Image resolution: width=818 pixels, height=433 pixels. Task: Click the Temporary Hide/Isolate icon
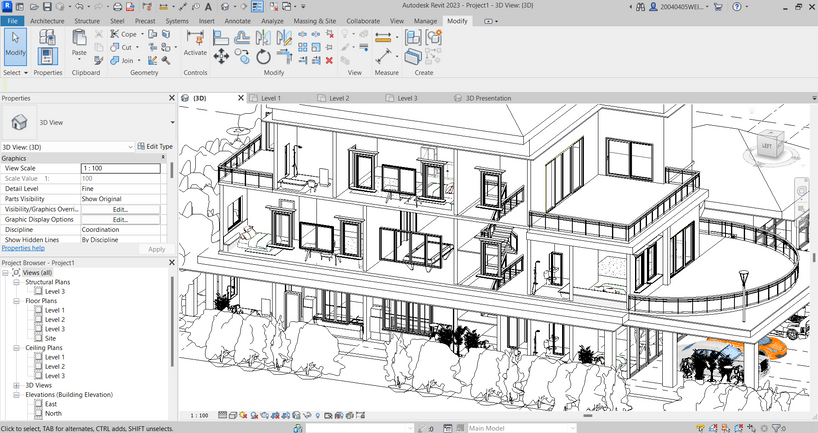coord(307,415)
